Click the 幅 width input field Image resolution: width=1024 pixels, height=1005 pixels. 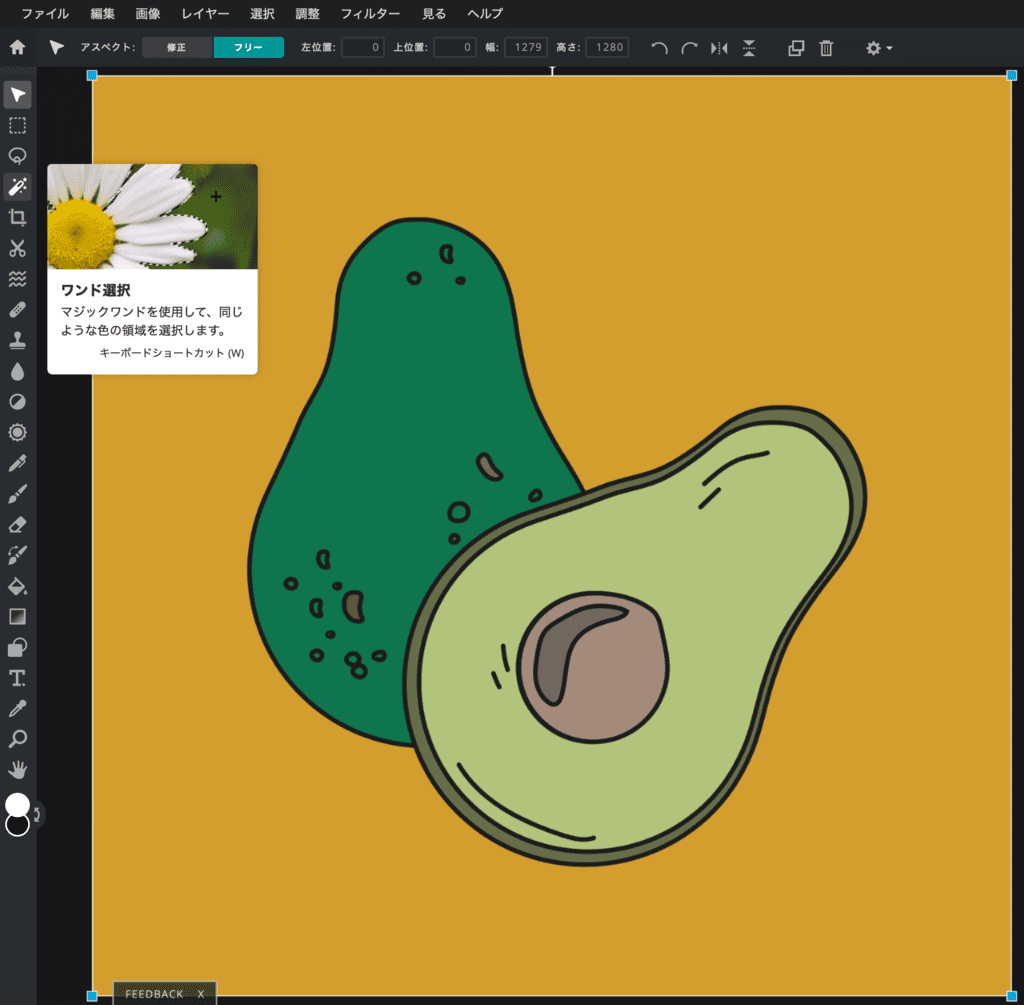pyautogui.click(x=526, y=46)
